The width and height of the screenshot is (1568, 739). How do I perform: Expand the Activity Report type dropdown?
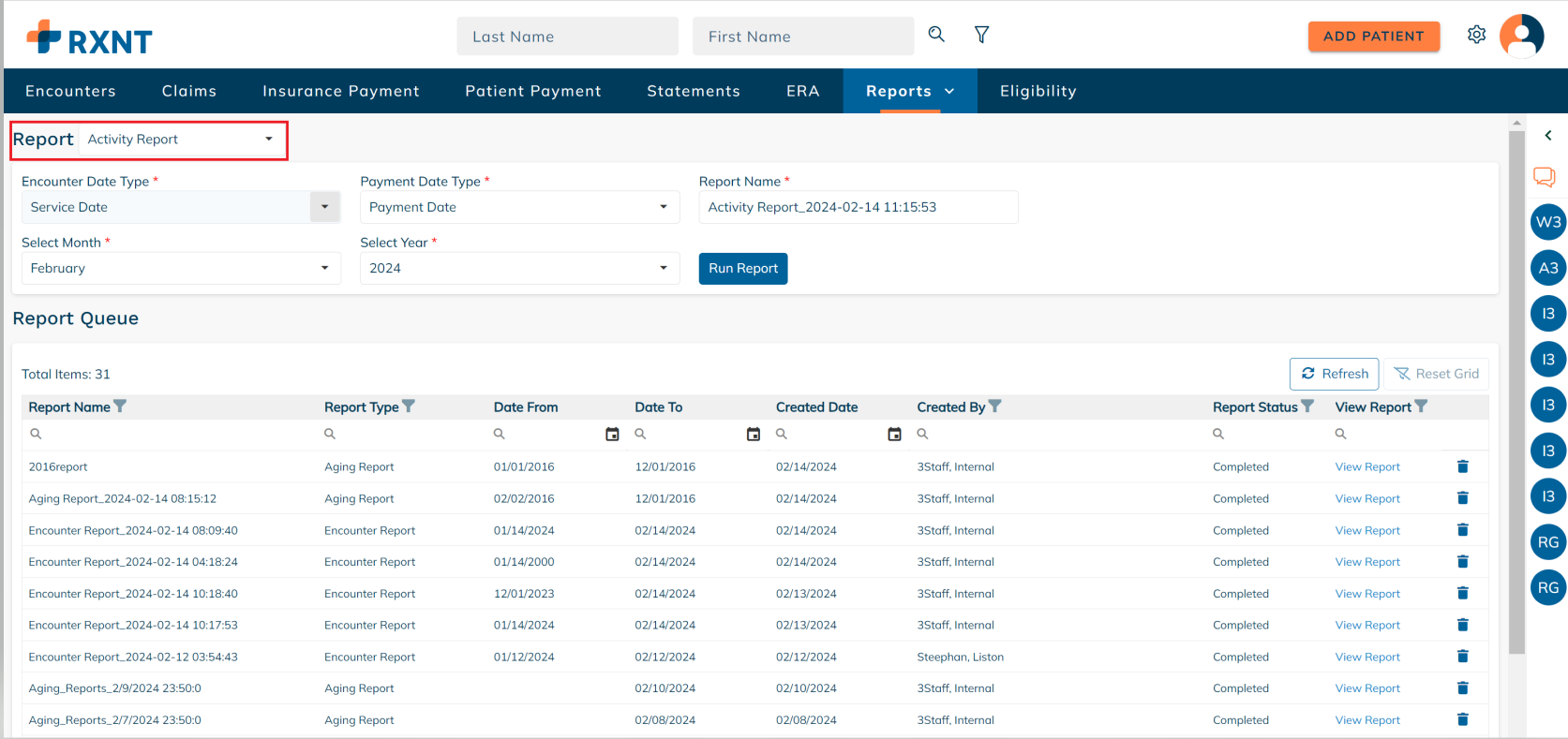pyautogui.click(x=269, y=140)
